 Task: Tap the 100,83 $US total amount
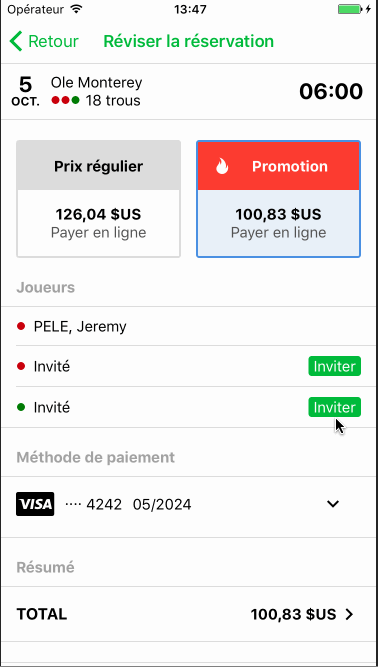click(293, 614)
